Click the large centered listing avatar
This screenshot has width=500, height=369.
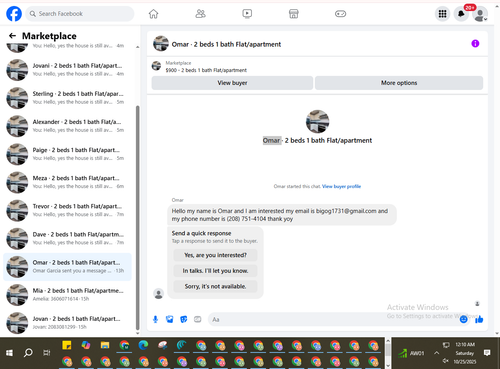(x=317, y=122)
